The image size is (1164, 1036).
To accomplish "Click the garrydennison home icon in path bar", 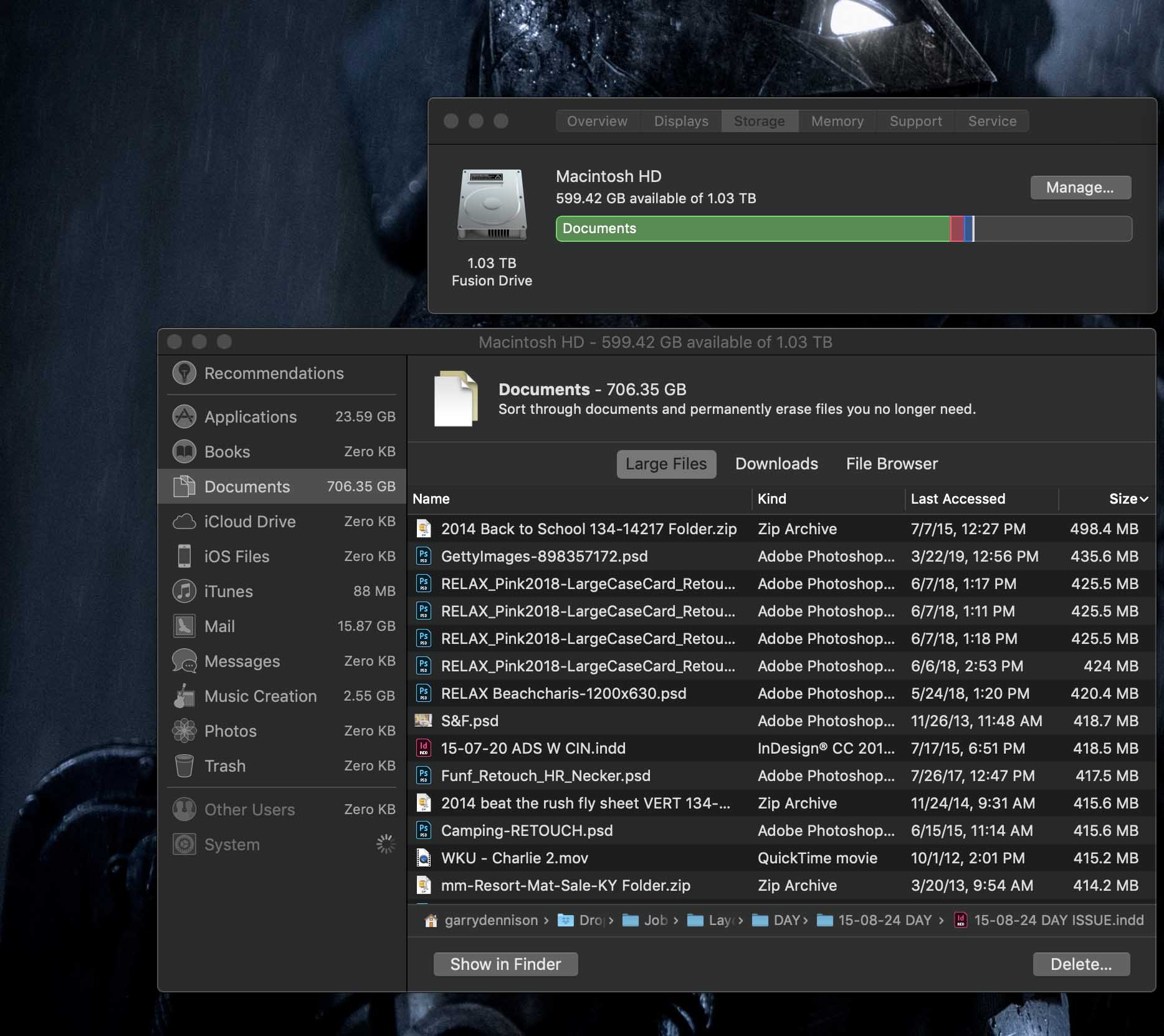I will tap(431, 920).
